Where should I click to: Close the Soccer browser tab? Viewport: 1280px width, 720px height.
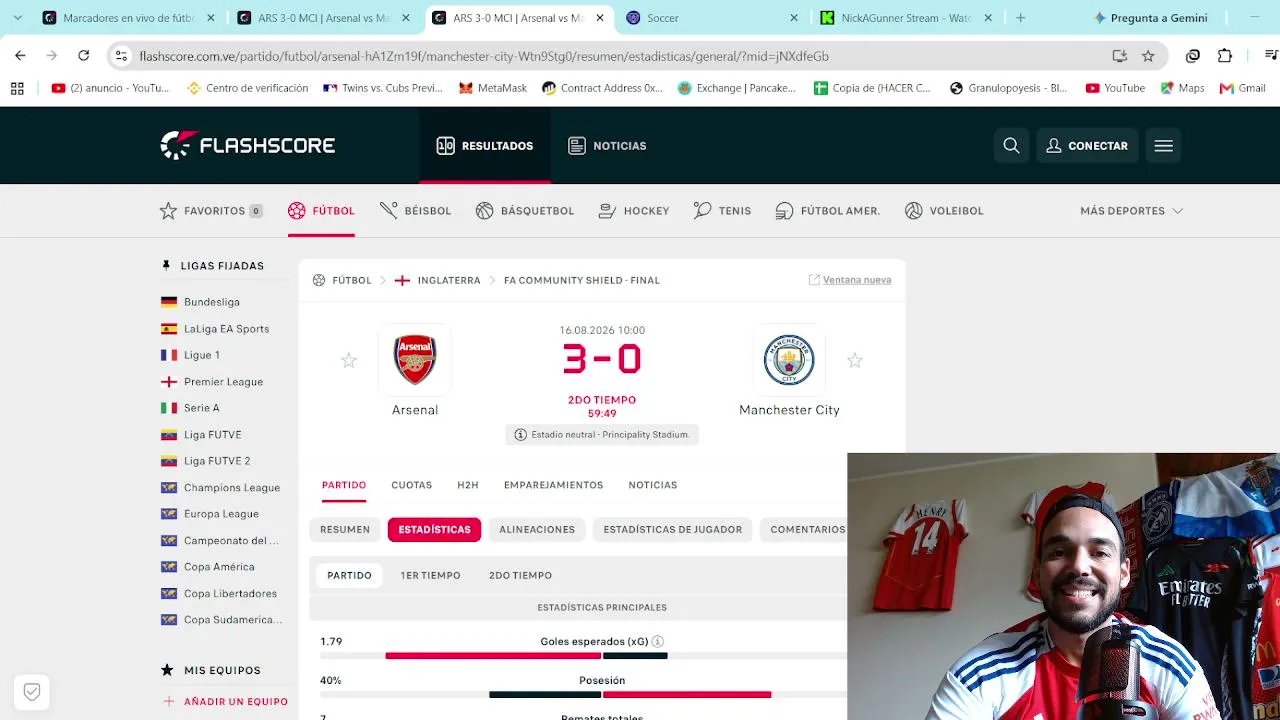click(794, 18)
